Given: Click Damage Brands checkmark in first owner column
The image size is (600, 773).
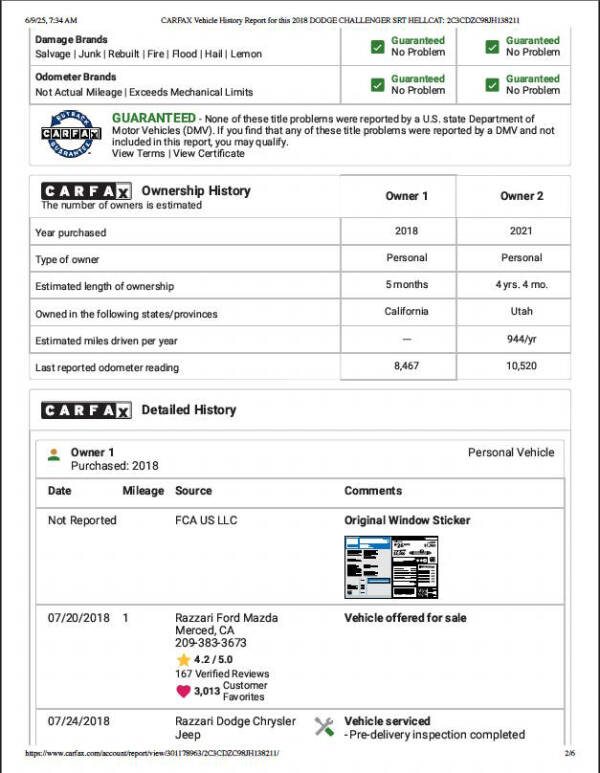Looking at the screenshot, I should (x=378, y=47).
